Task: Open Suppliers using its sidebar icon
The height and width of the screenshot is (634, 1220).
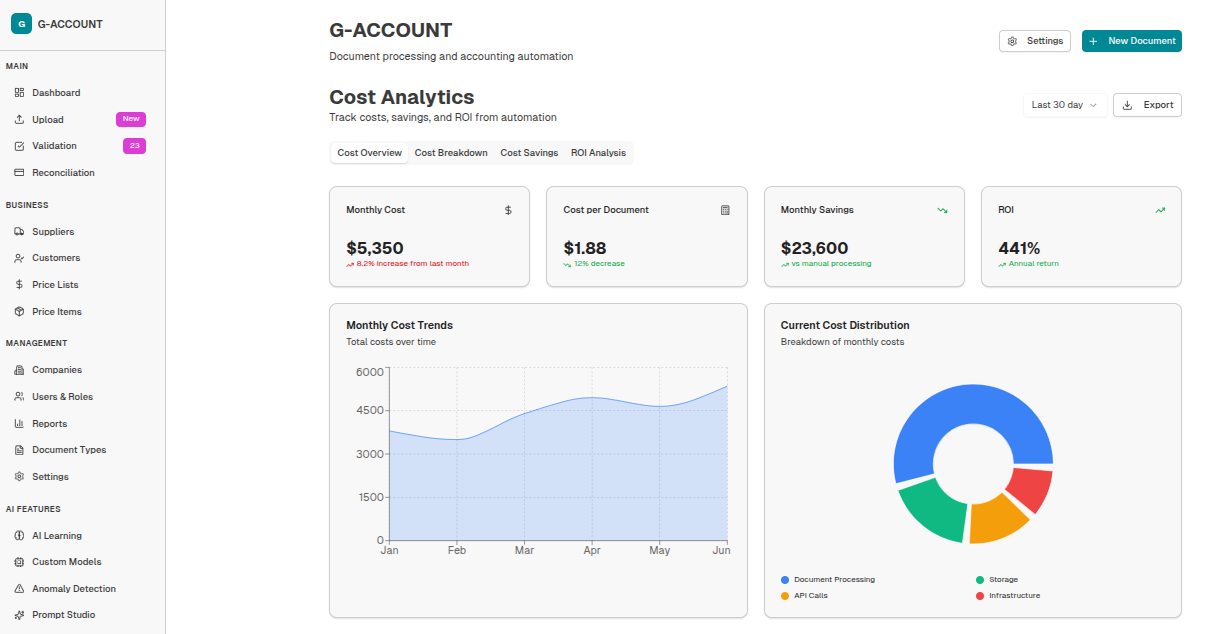Action: coord(18,231)
